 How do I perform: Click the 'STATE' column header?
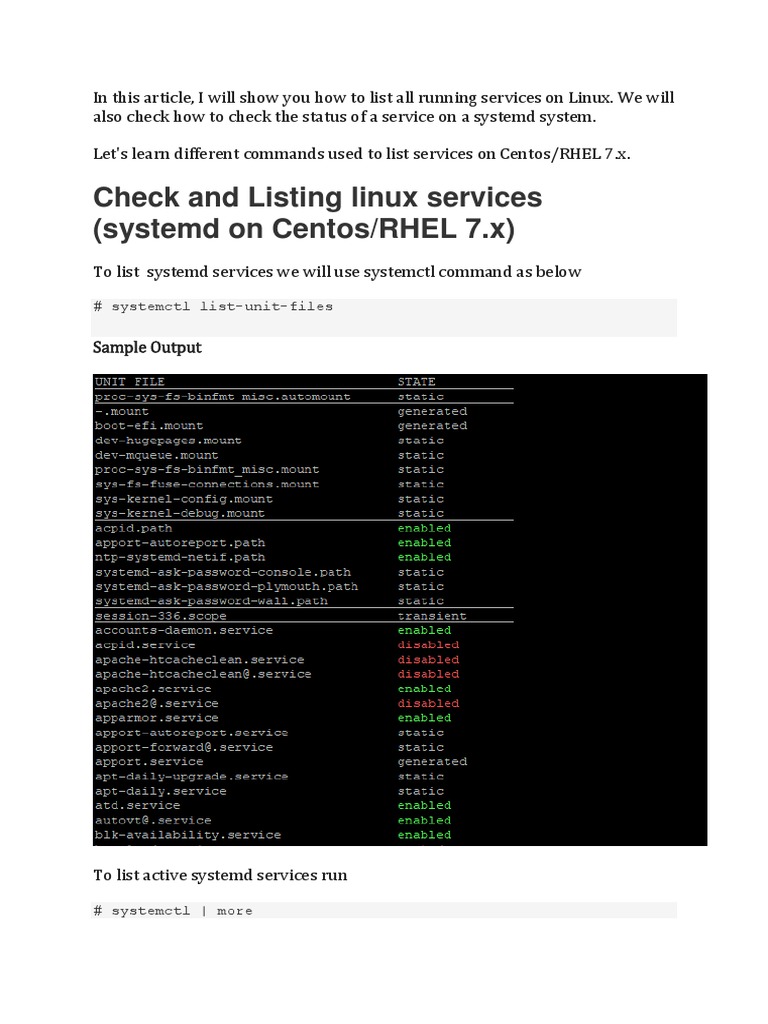[x=417, y=382]
